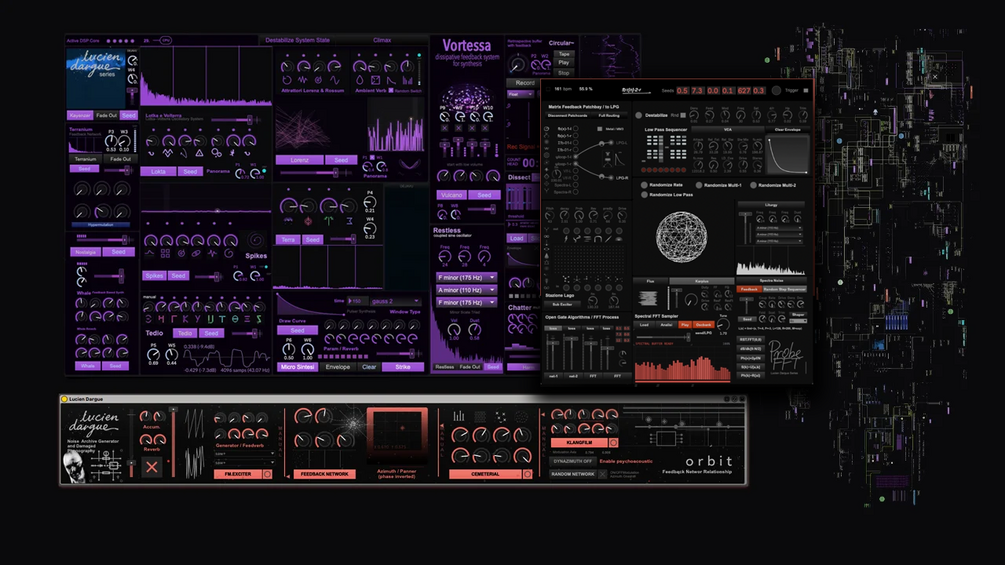
Task: Toggle the circle button beside FM.EXCITER in Orbit
Action: click(x=267, y=474)
